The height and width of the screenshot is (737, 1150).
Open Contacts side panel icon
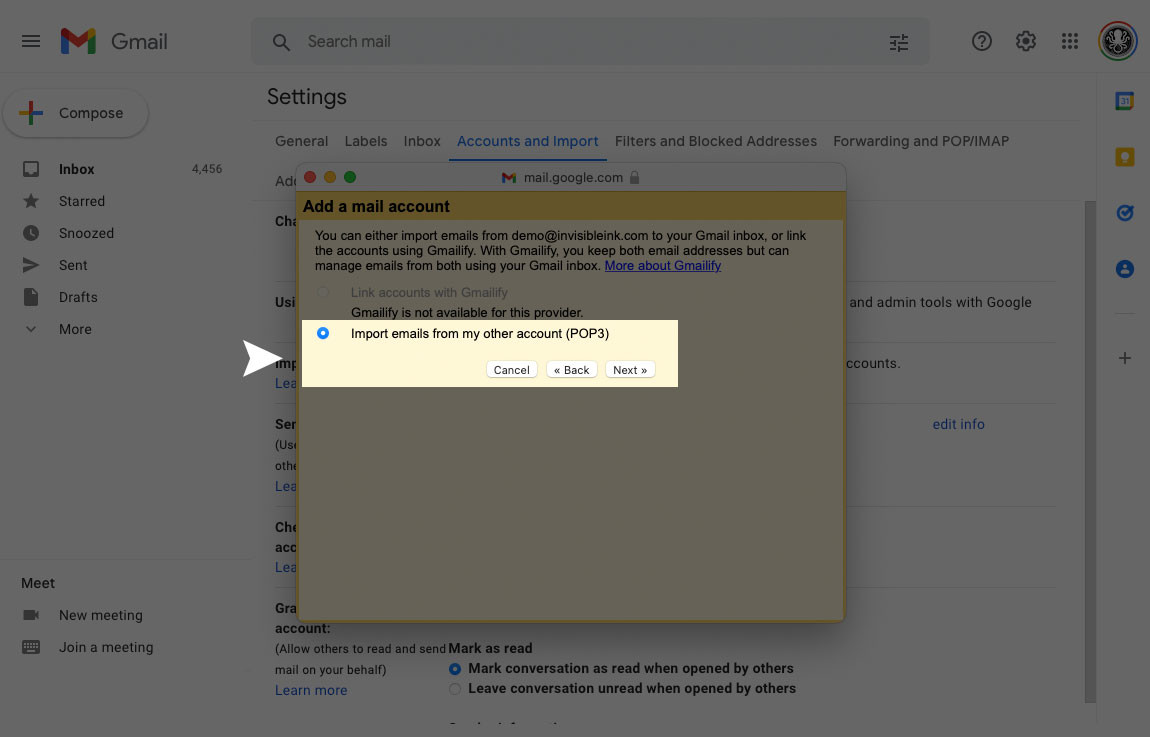click(x=1124, y=269)
